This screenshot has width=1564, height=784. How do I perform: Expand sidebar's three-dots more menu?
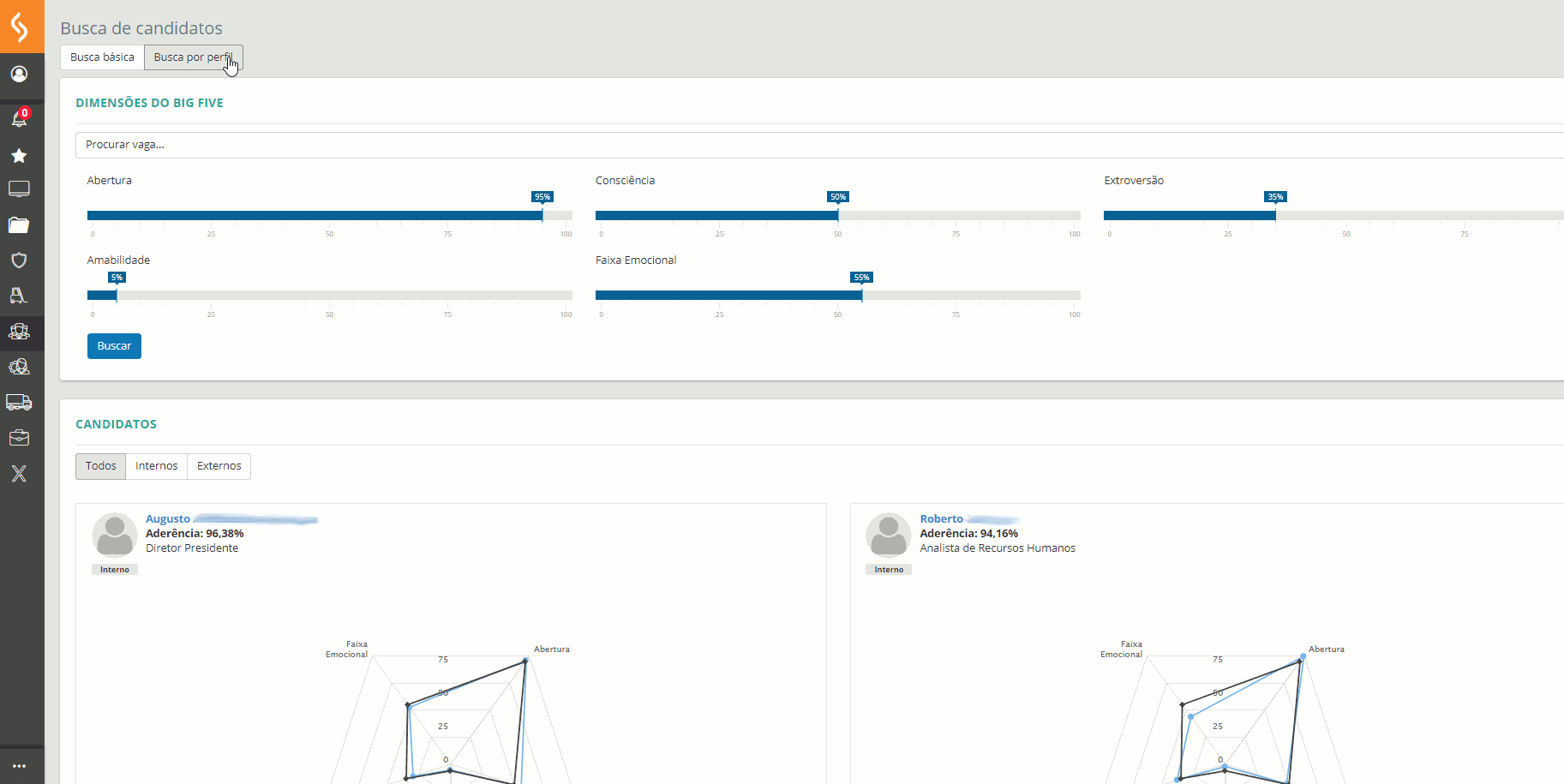tap(19, 766)
